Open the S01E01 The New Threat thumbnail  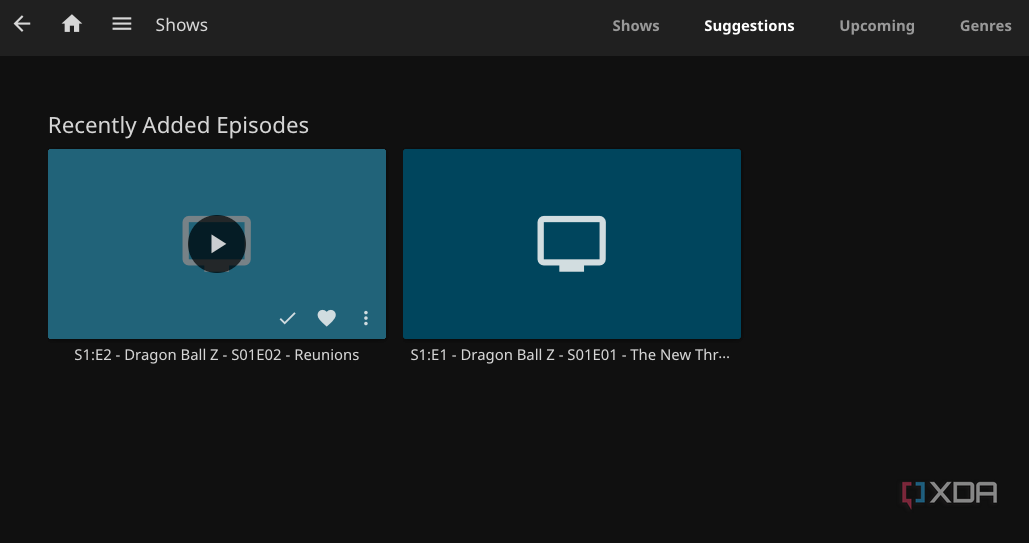pos(572,244)
